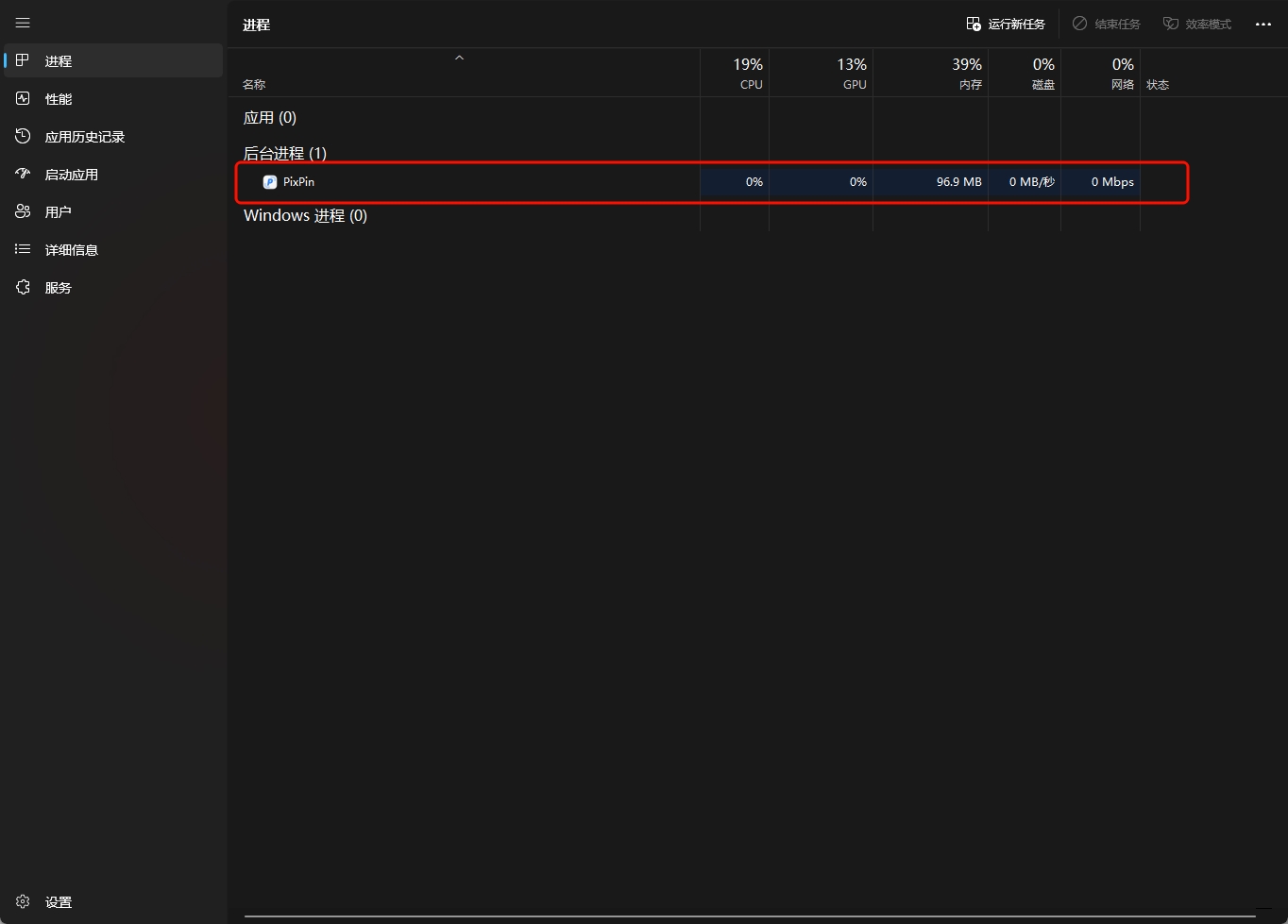Click the sort arrow above the 名称 column
This screenshot has height=924, width=1288.
click(460, 59)
